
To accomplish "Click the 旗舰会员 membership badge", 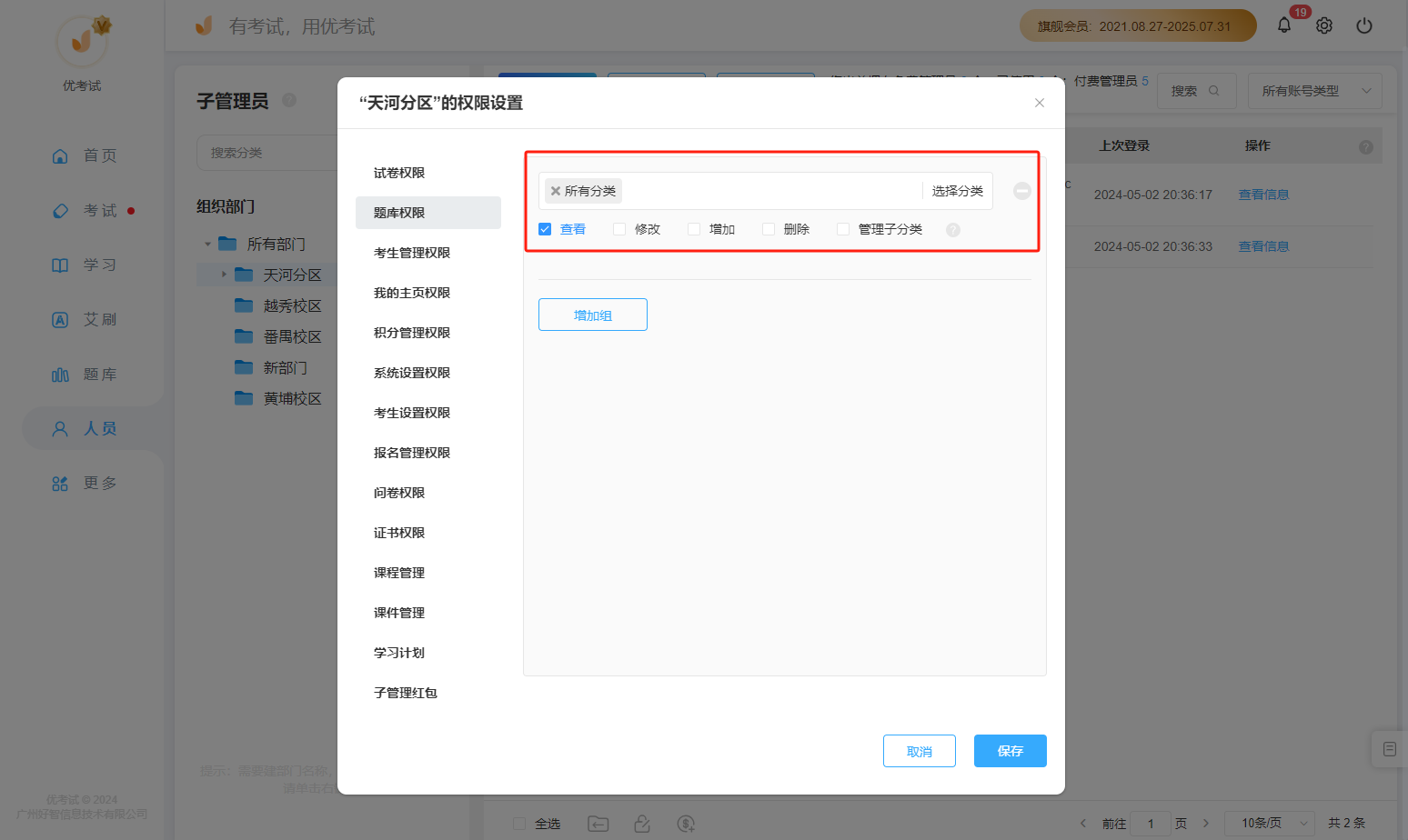I will point(1138,25).
